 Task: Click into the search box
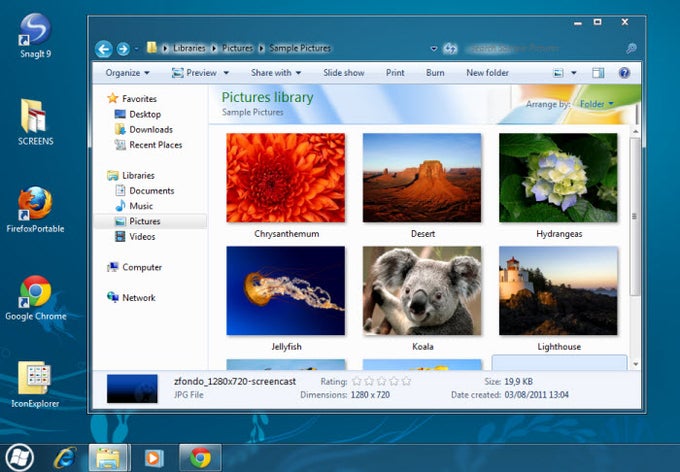tap(542, 49)
